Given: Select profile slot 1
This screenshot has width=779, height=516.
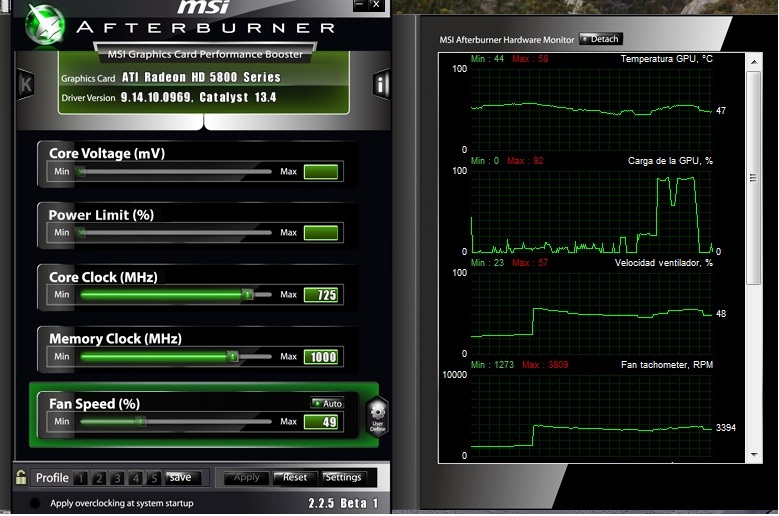Looking at the screenshot, I should click(x=80, y=478).
